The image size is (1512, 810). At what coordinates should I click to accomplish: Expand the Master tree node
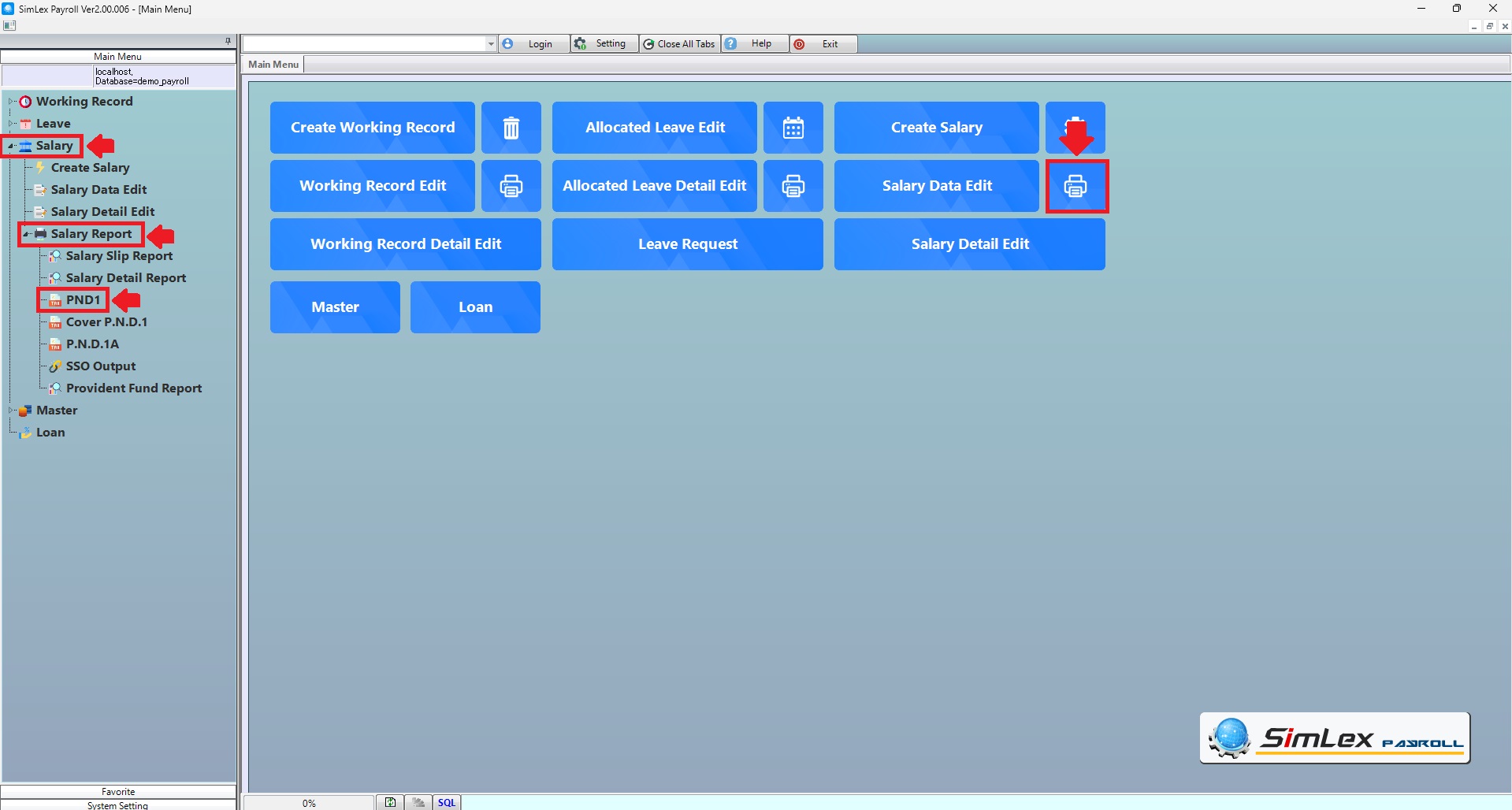11,411
